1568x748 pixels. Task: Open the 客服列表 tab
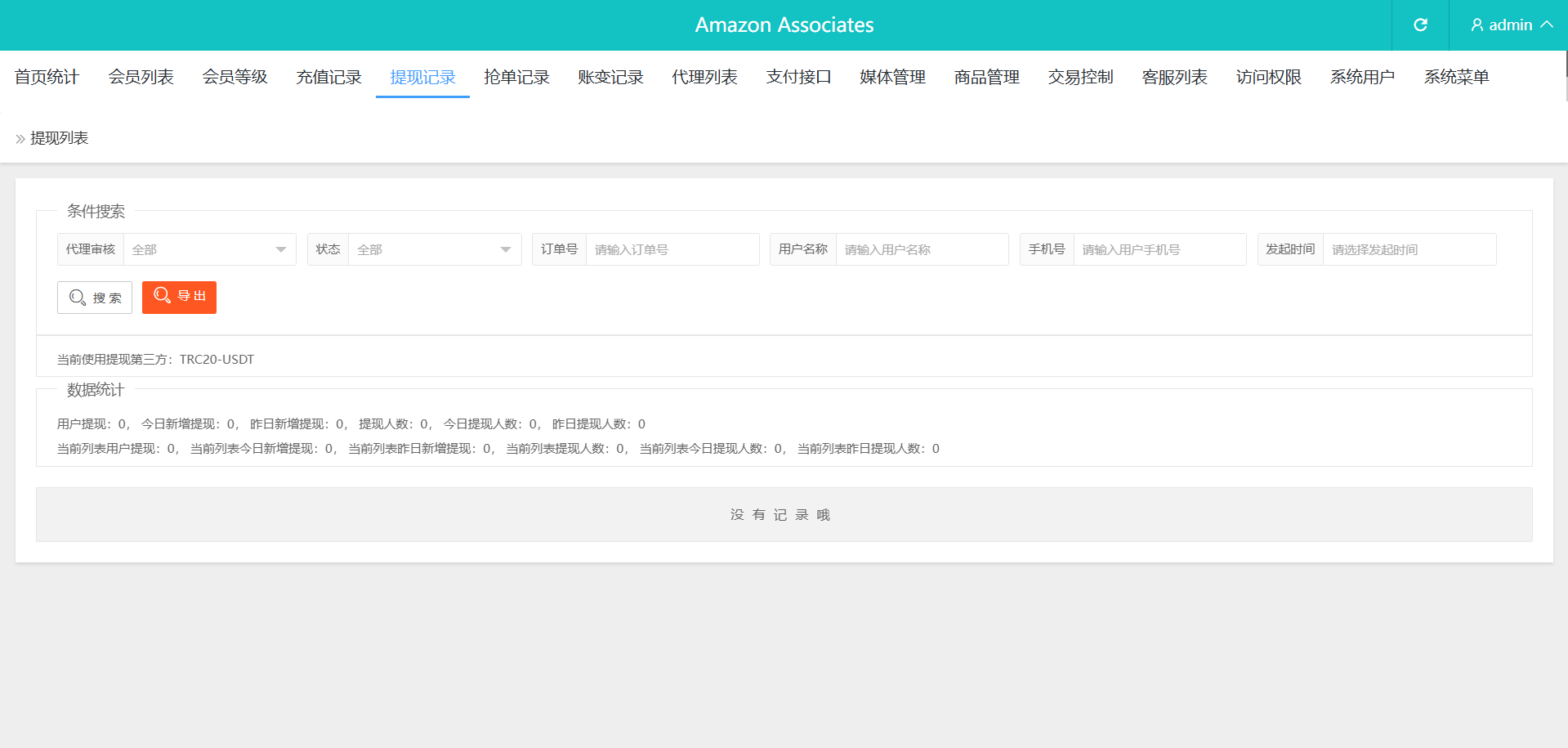[x=1174, y=77]
